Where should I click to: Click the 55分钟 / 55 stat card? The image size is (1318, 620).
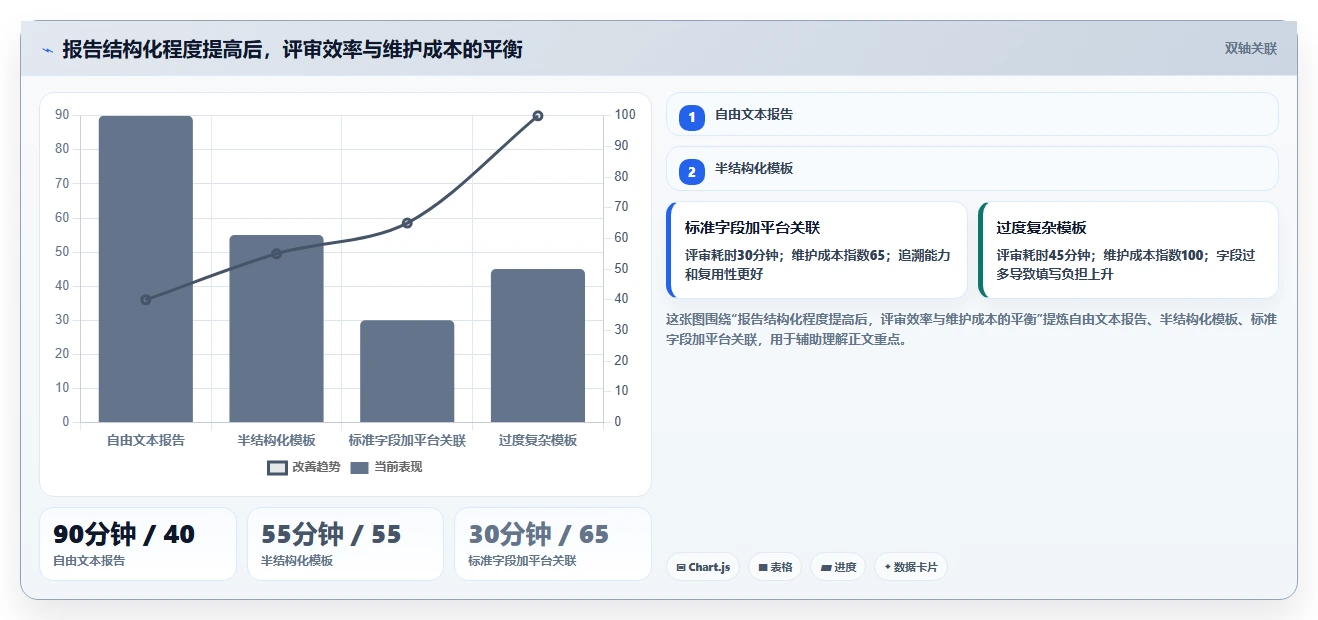(345, 544)
